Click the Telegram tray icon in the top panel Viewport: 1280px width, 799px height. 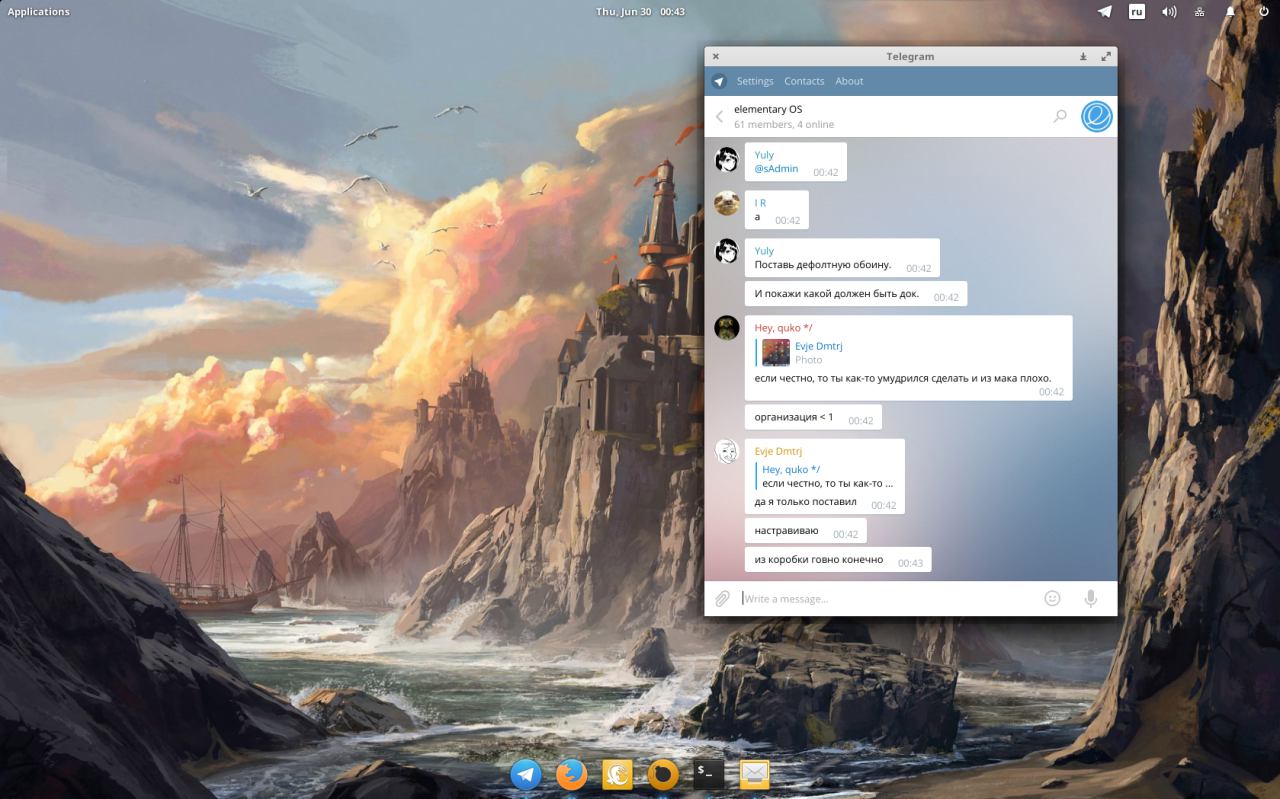pyautogui.click(x=1105, y=12)
